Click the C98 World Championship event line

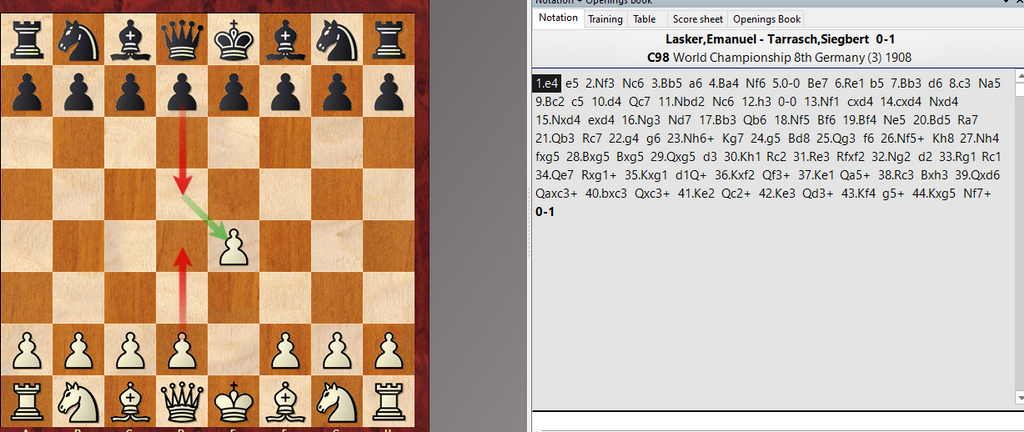click(x=779, y=57)
